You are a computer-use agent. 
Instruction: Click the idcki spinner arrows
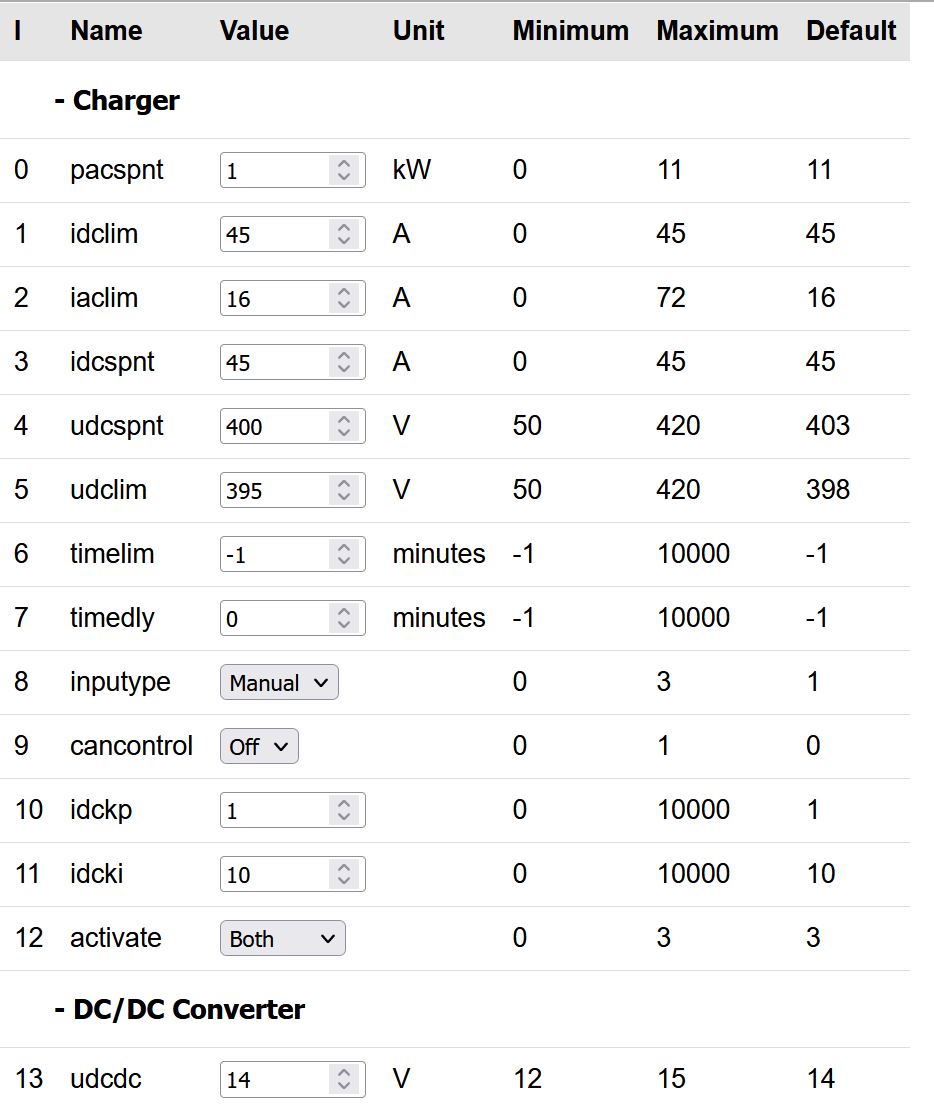point(343,874)
